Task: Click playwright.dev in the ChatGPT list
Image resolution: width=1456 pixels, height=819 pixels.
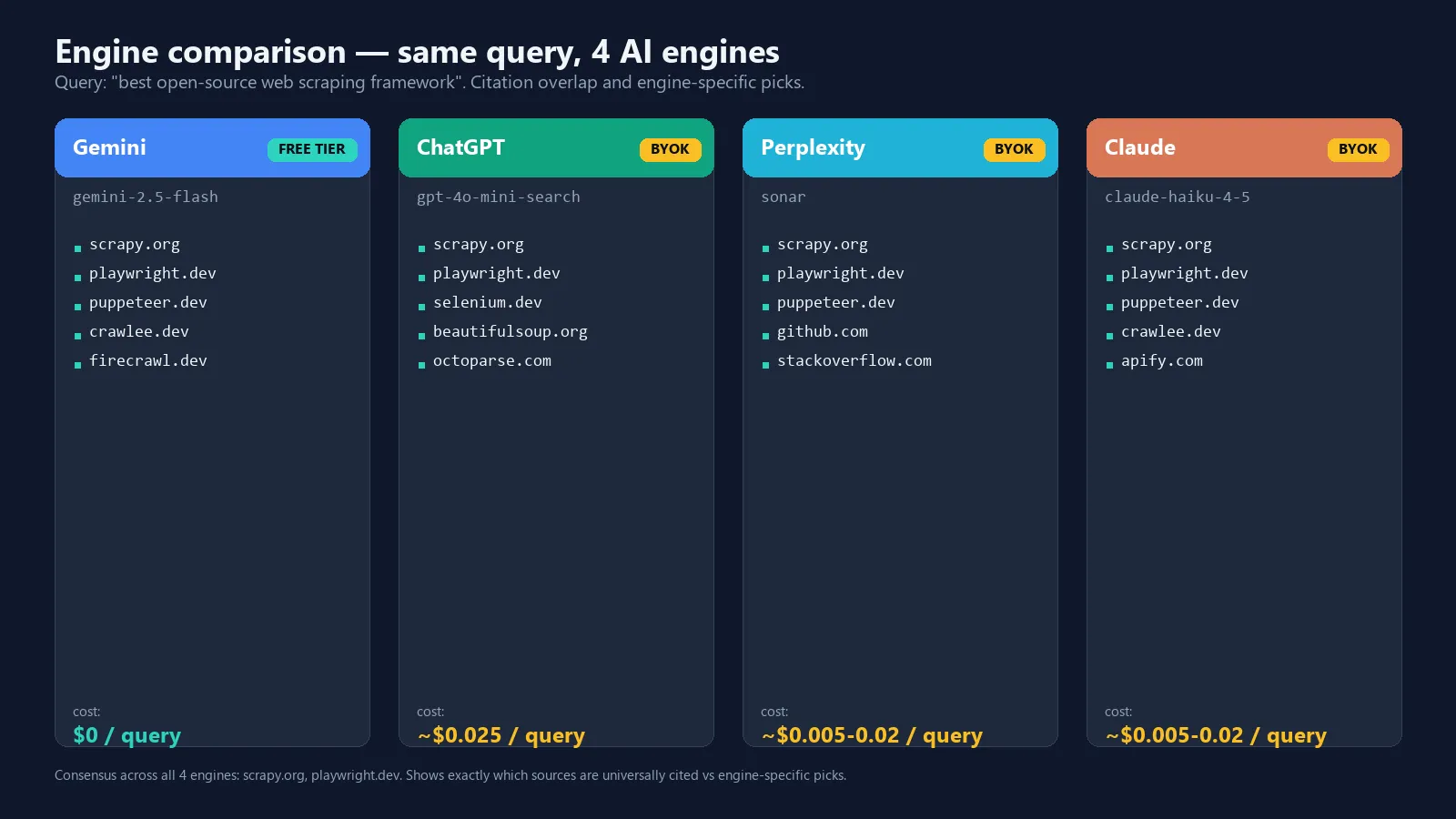Action: [497, 273]
